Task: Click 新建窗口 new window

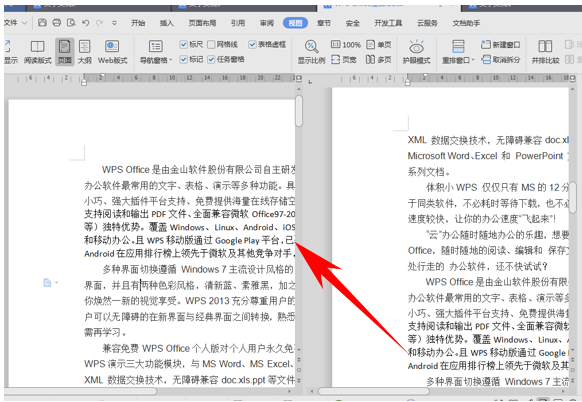Action: 500,45
